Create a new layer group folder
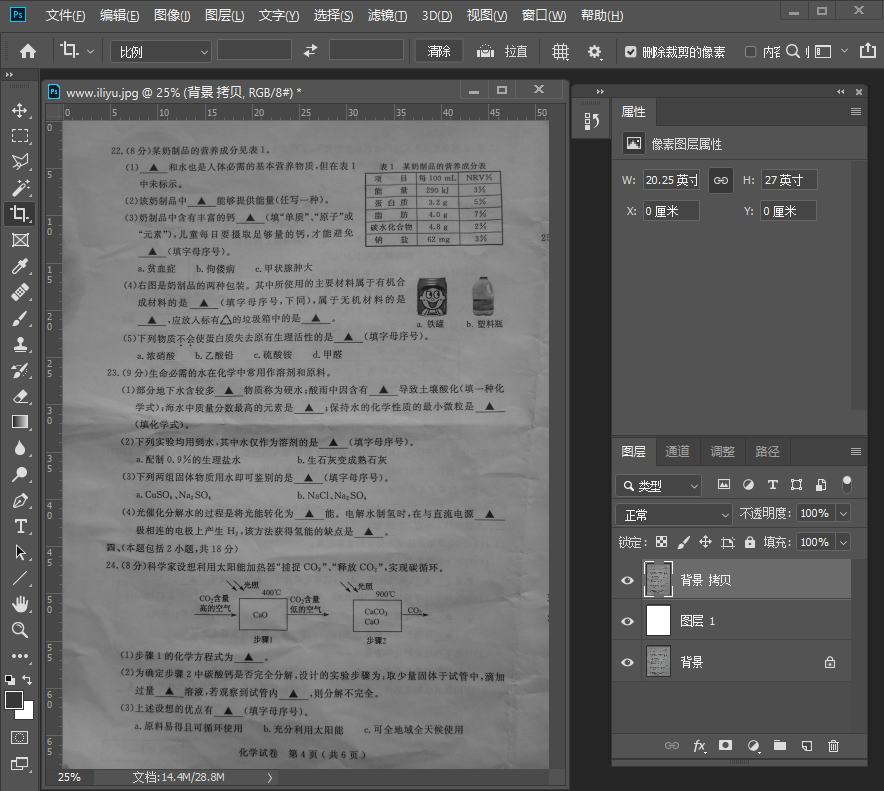The width and height of the screenshot is (884, 791). tap(780, 745)
